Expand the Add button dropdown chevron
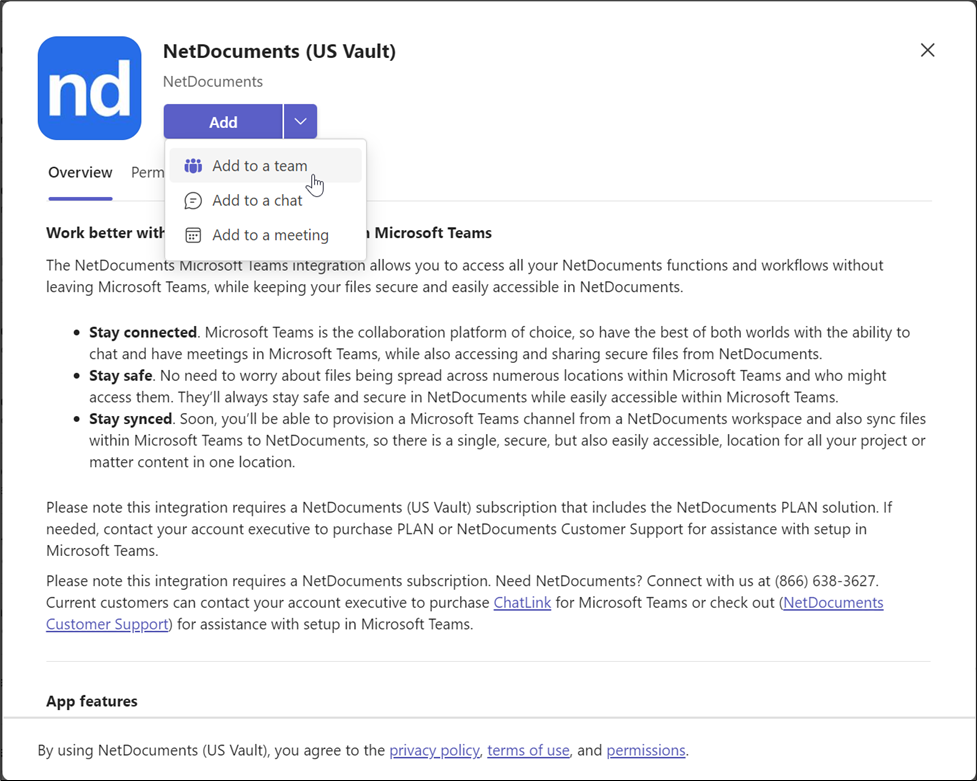The width and height of the screenshot is (977, 781). pyautogui.click(x=300, y=121)
